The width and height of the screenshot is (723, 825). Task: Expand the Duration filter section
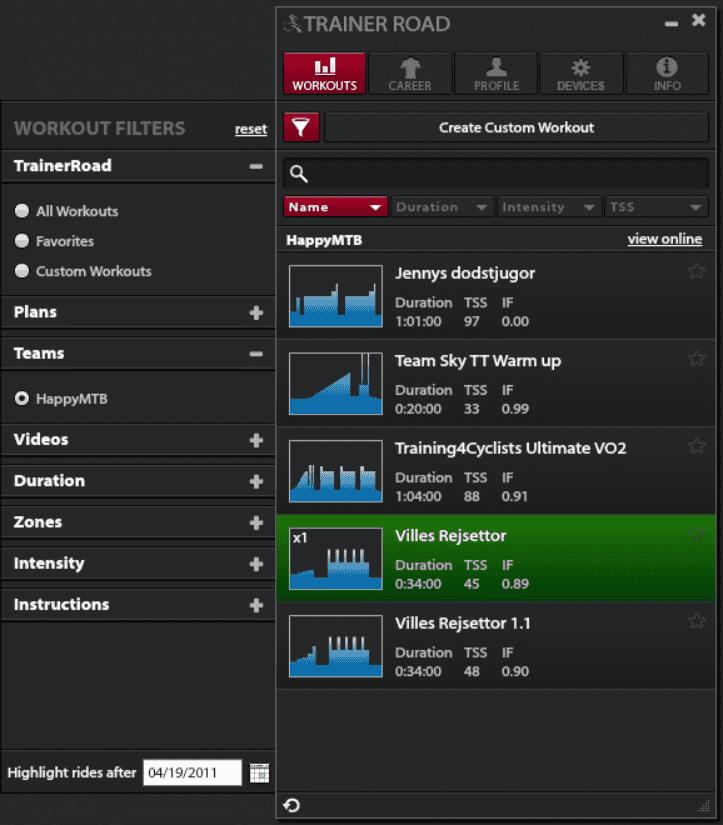[x=256, y=481]
